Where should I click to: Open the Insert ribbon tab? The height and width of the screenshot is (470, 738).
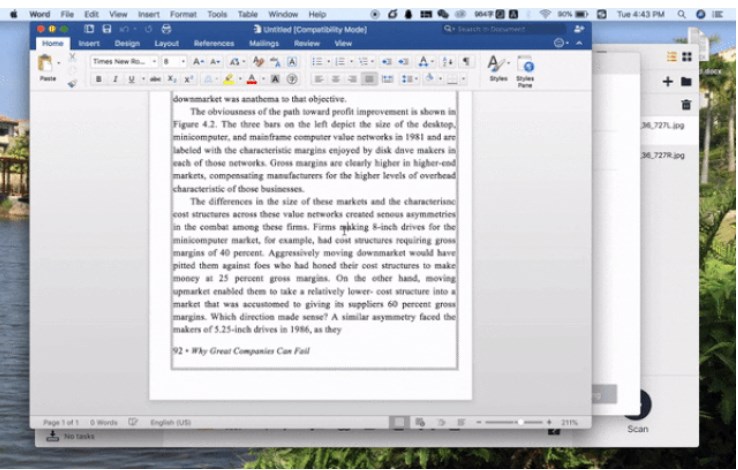pos(88,43)
